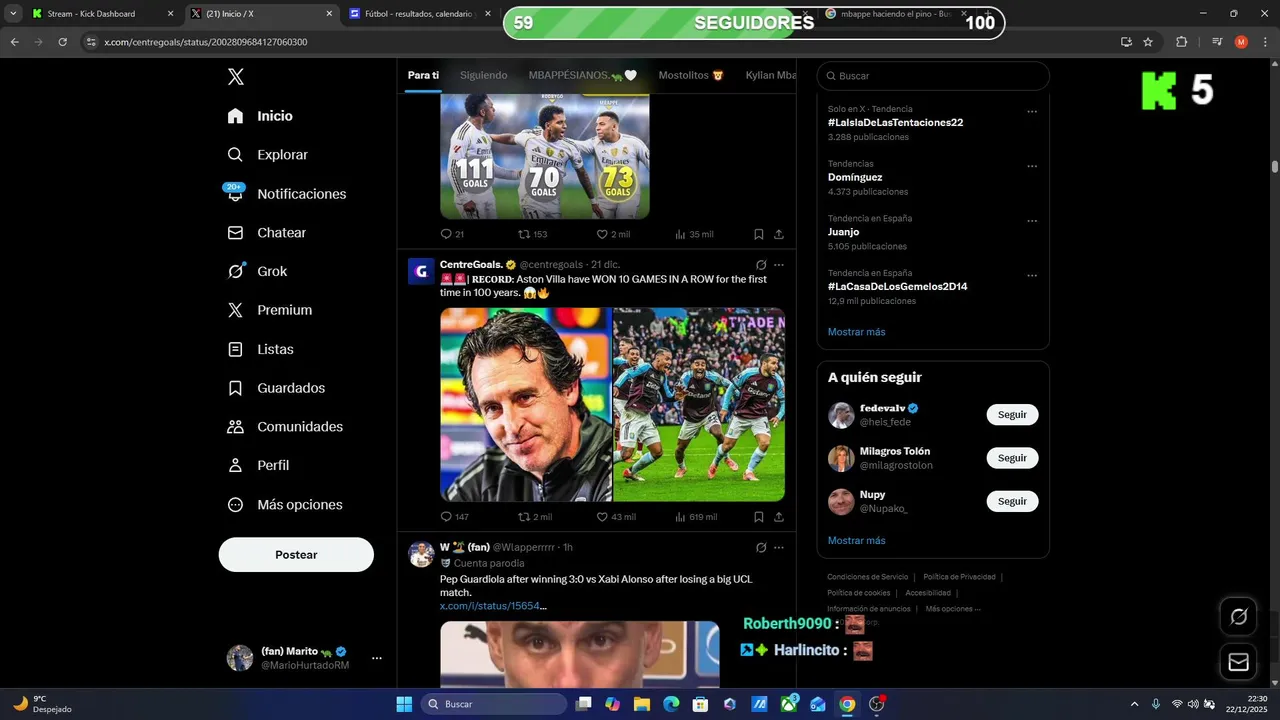Open Listas in sidebar
This screenshot has height=720, width=1280.
pos(260,349)
